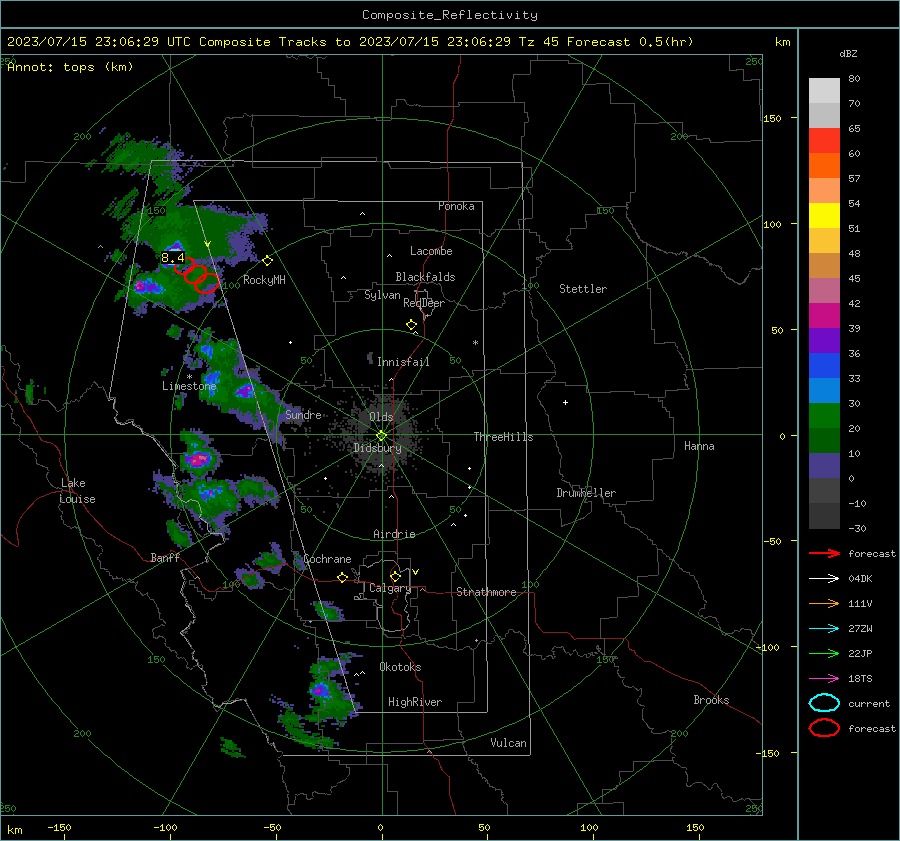
Task: Click the red forecast track ellipses on map
Action: click(196, 274)
